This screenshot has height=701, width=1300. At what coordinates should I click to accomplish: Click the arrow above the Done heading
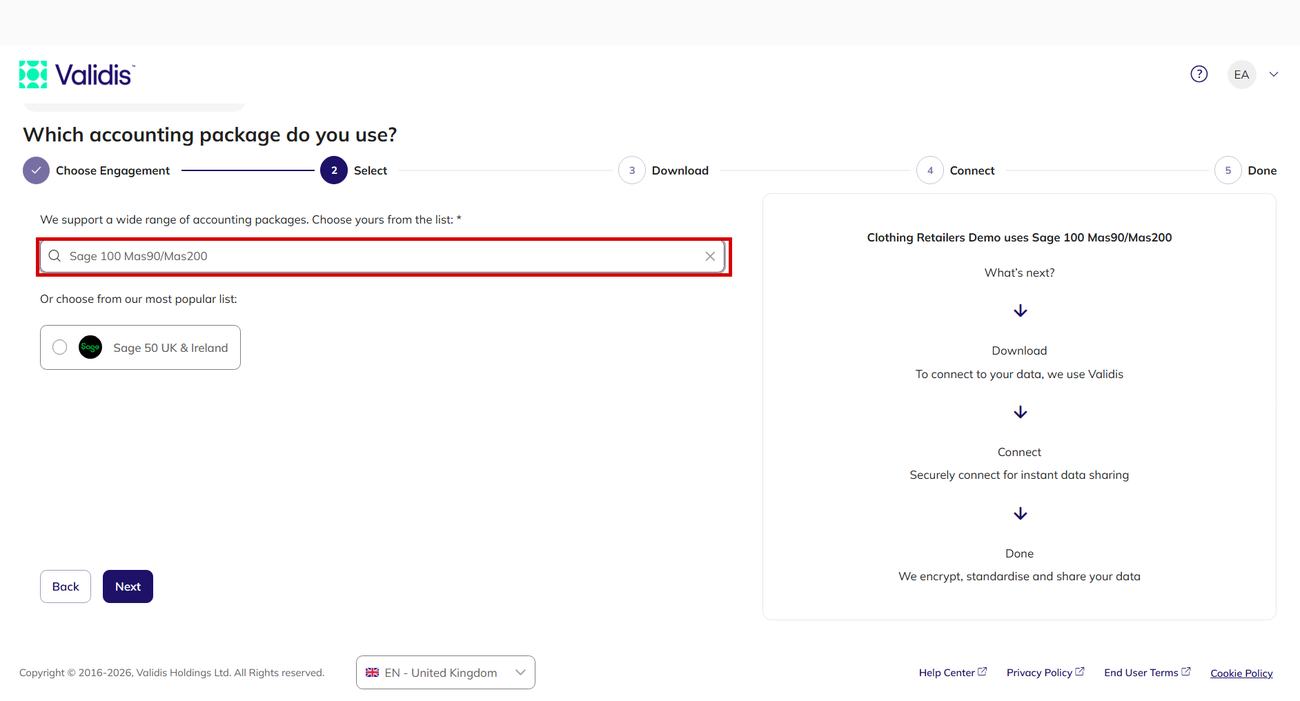pyautogui.click(x=1020, y=513)
